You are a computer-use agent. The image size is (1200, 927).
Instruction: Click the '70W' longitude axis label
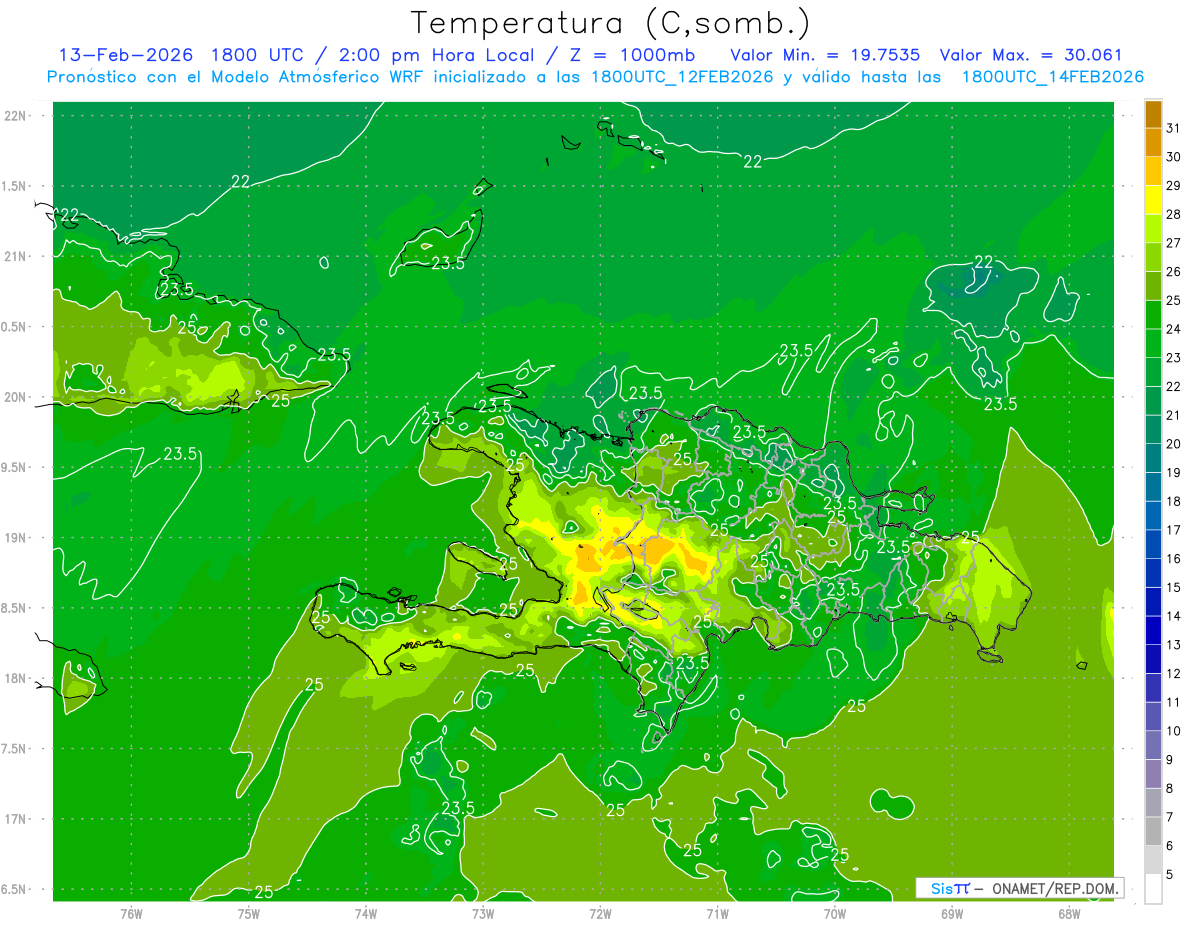click(x=835, y=914)
